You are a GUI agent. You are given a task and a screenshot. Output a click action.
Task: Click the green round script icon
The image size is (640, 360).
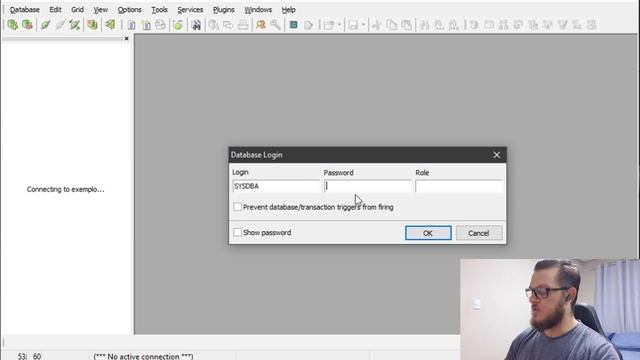tap(178, 25)
